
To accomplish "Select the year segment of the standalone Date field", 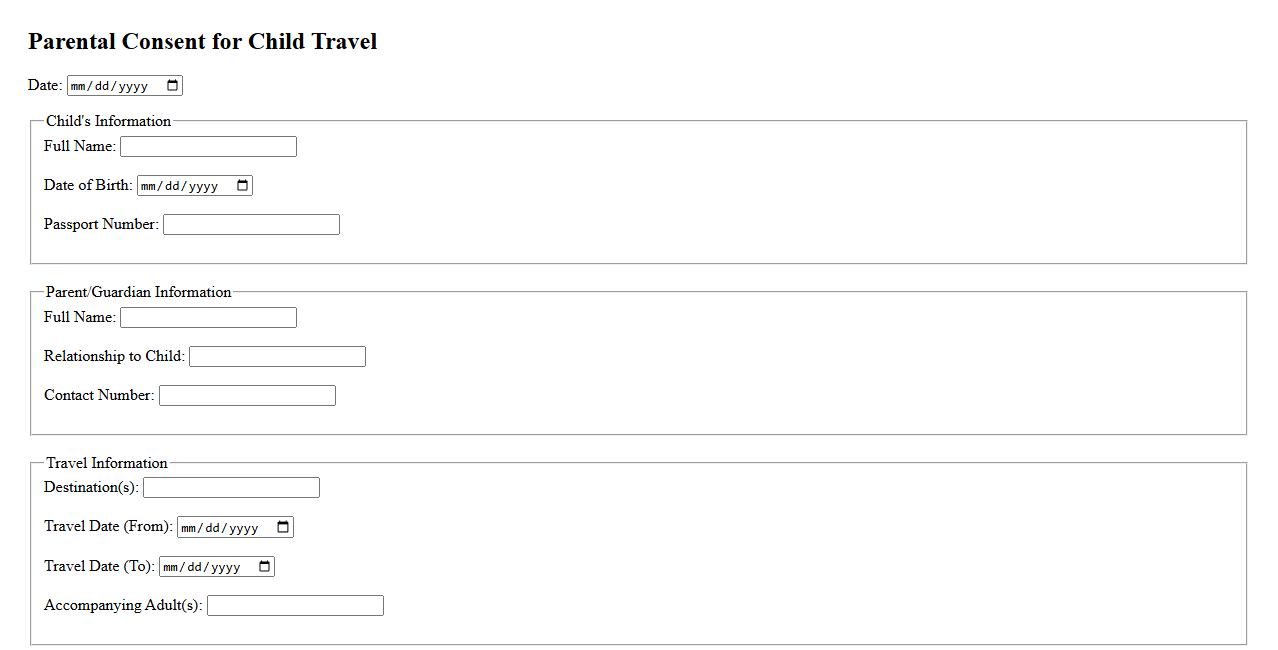I will pyautogui.click(x=134, y=87).
